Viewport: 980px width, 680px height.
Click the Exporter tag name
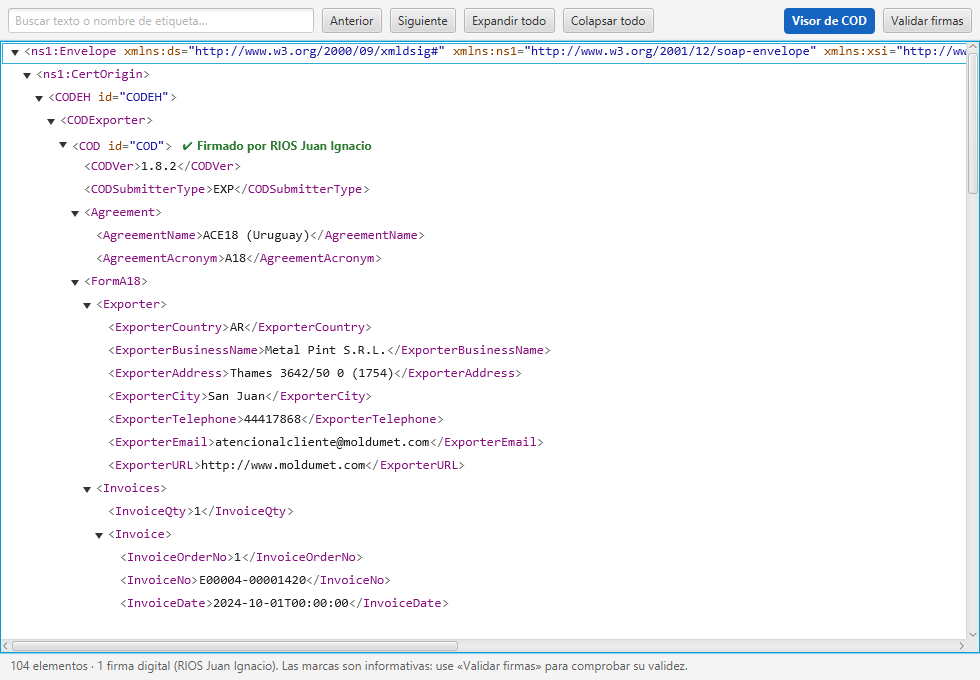(x=131, y=304)
